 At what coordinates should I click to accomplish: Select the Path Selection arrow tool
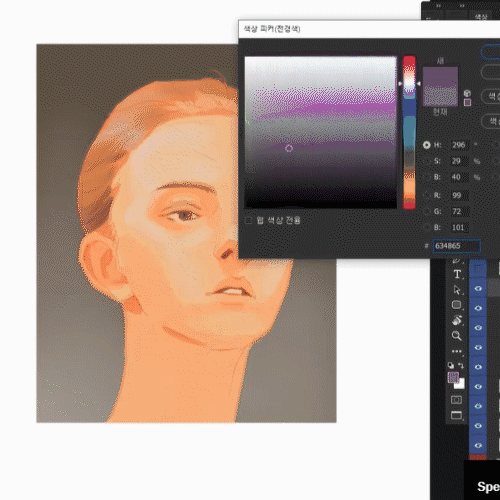(457, 290)
